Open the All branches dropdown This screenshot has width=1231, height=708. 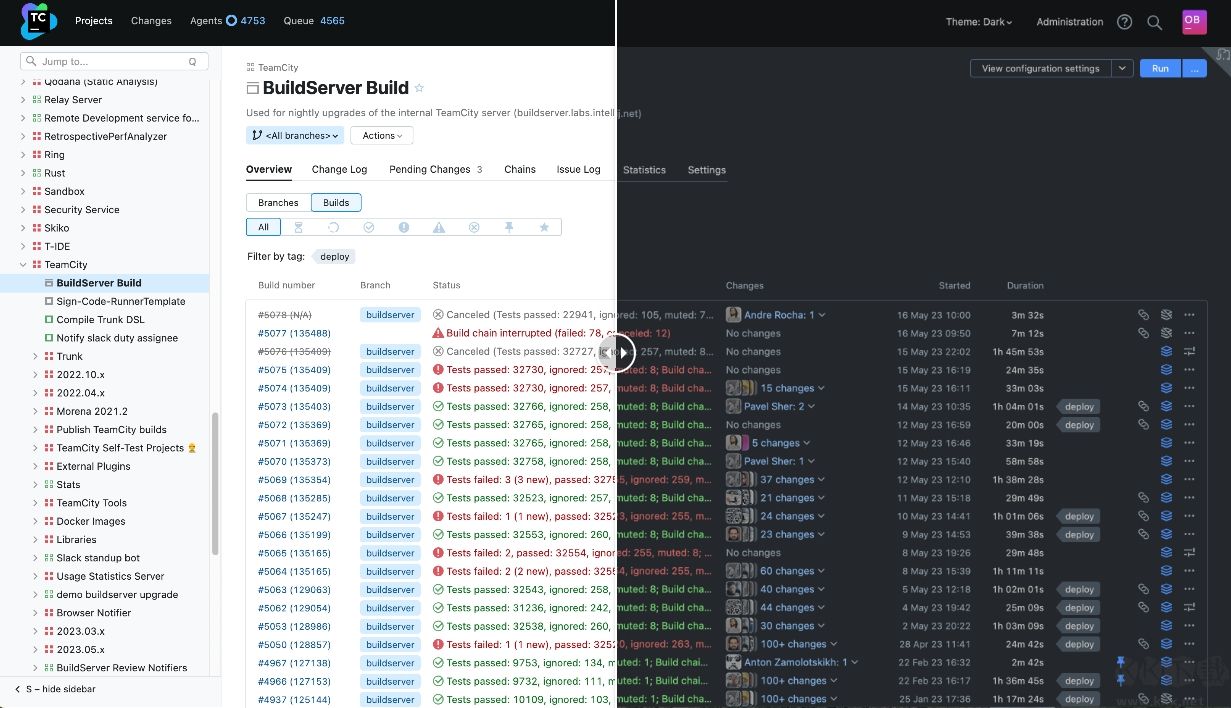click(295, 135)
